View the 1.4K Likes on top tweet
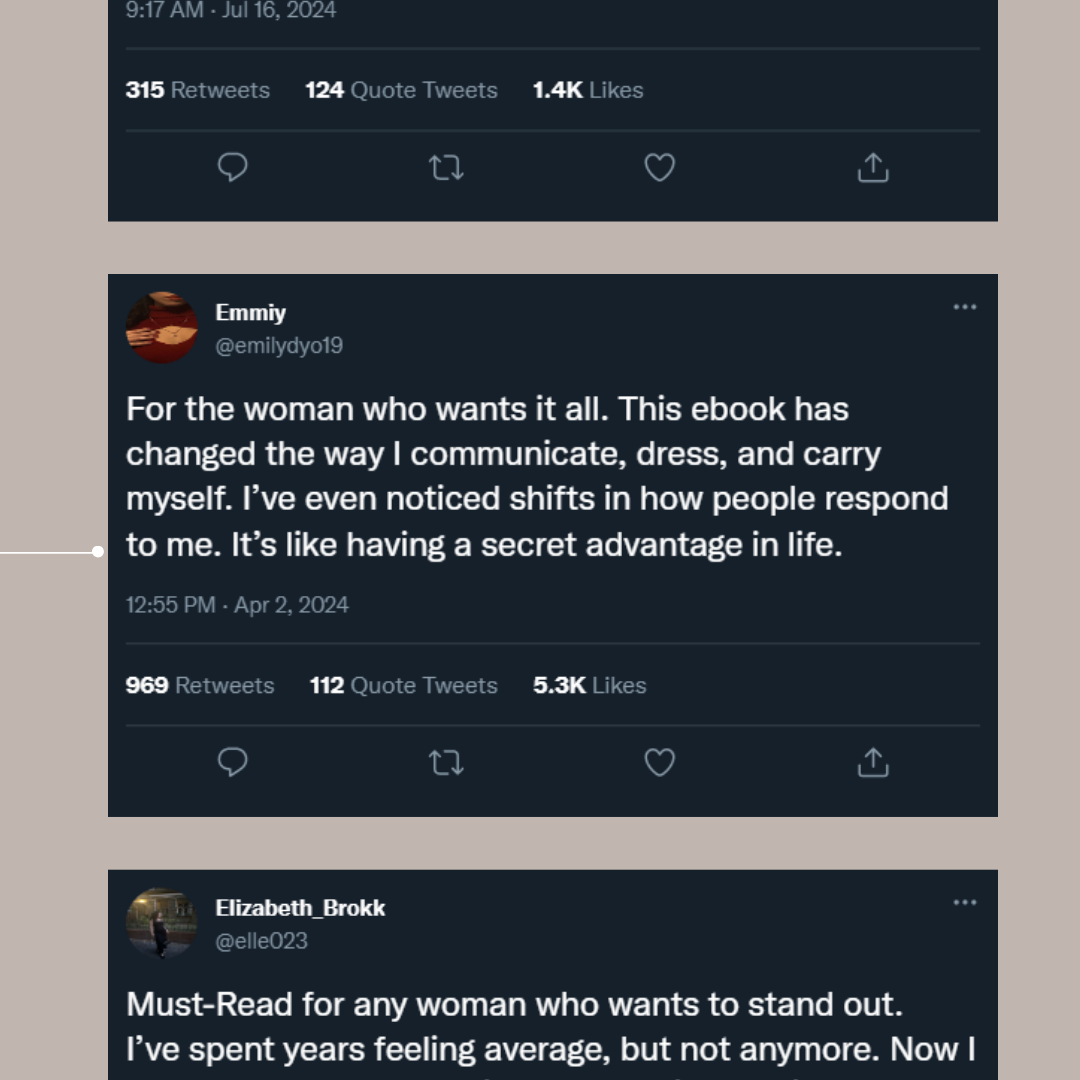The height and width of the screenshot is (1080, 1080). click(x=587, y=90)
